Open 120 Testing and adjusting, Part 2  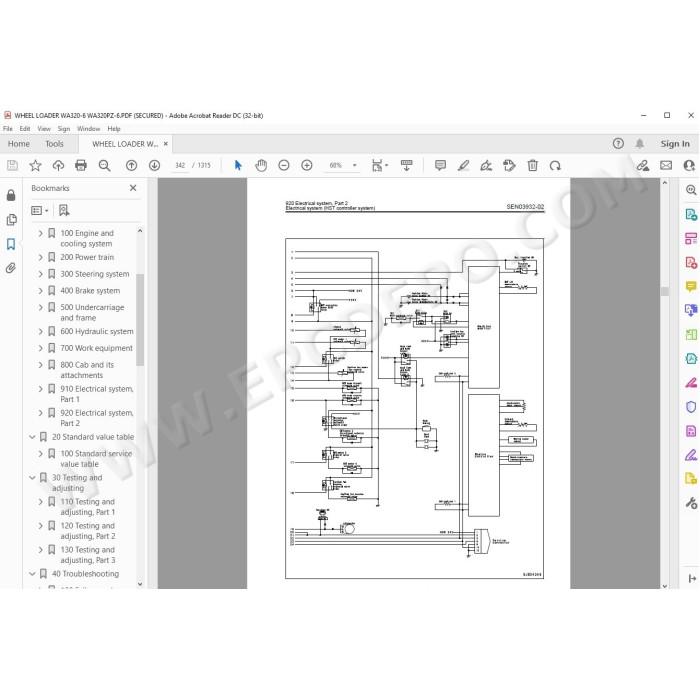point(88,531)
